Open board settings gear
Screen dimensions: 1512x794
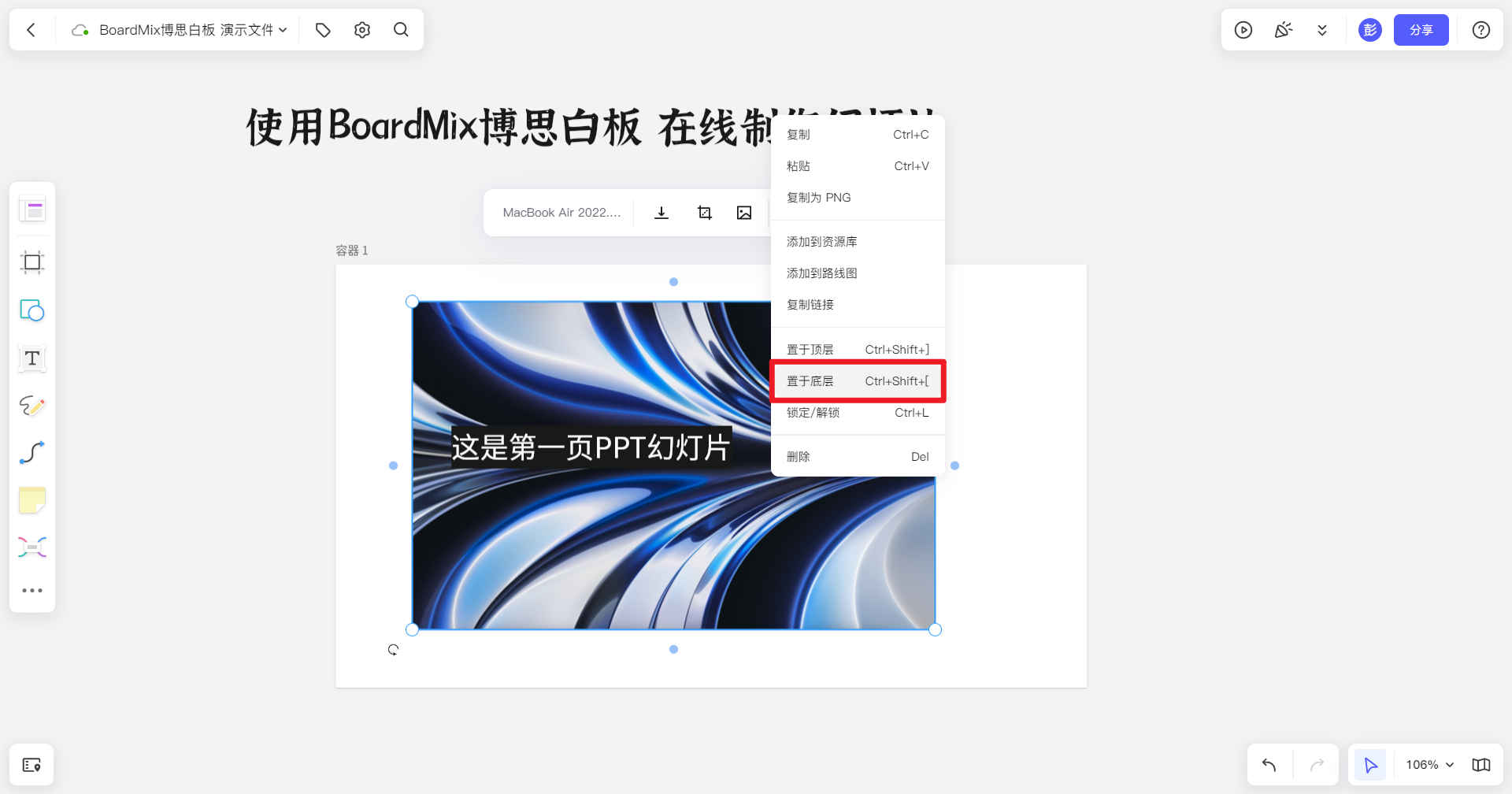pos(361,29)
